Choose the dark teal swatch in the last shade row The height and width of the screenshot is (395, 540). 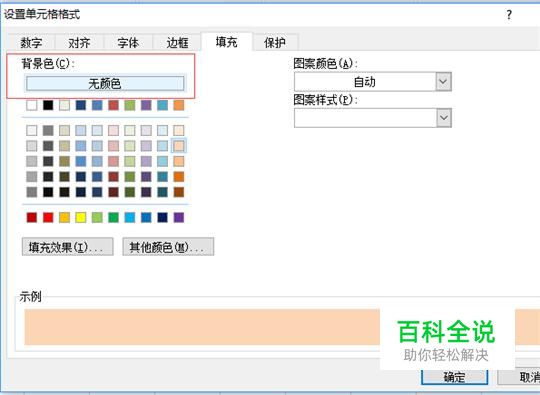point(163,192)
